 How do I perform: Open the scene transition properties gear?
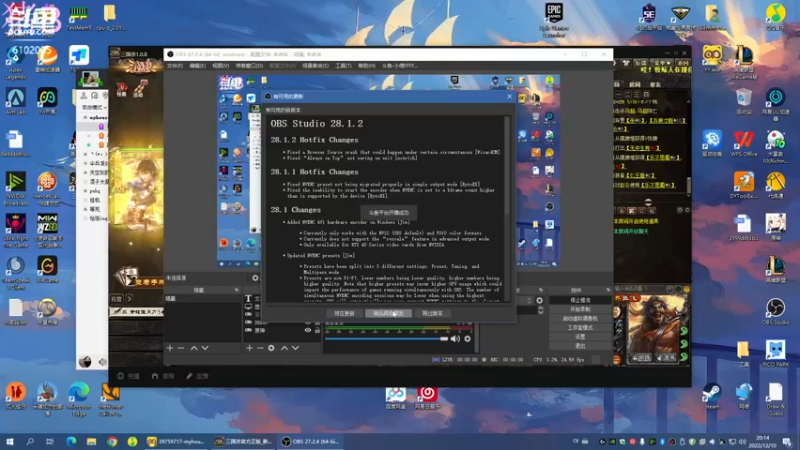(x=539, y=301)
